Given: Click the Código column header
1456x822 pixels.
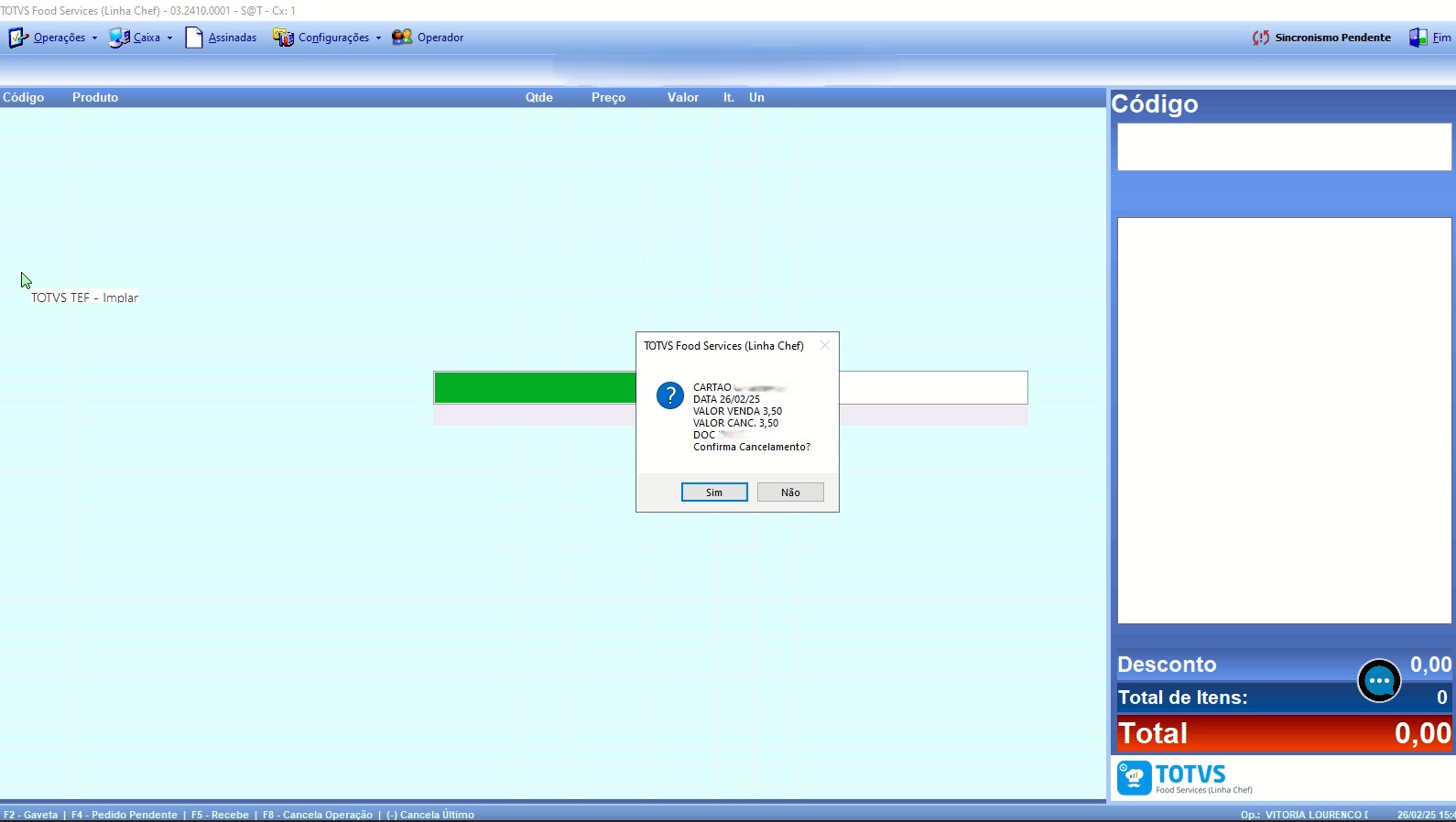Looking at the screenshot, I should tap(24, 97).
